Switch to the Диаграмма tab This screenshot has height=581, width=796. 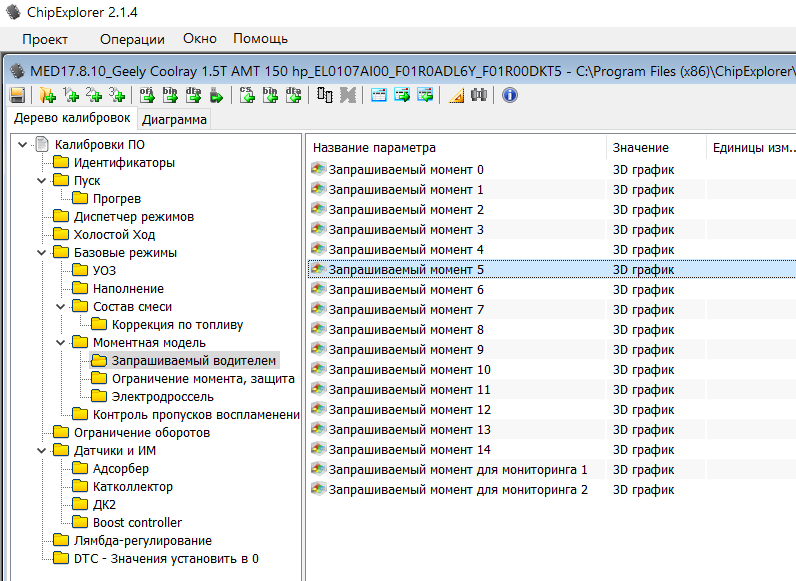click(175, 120)
